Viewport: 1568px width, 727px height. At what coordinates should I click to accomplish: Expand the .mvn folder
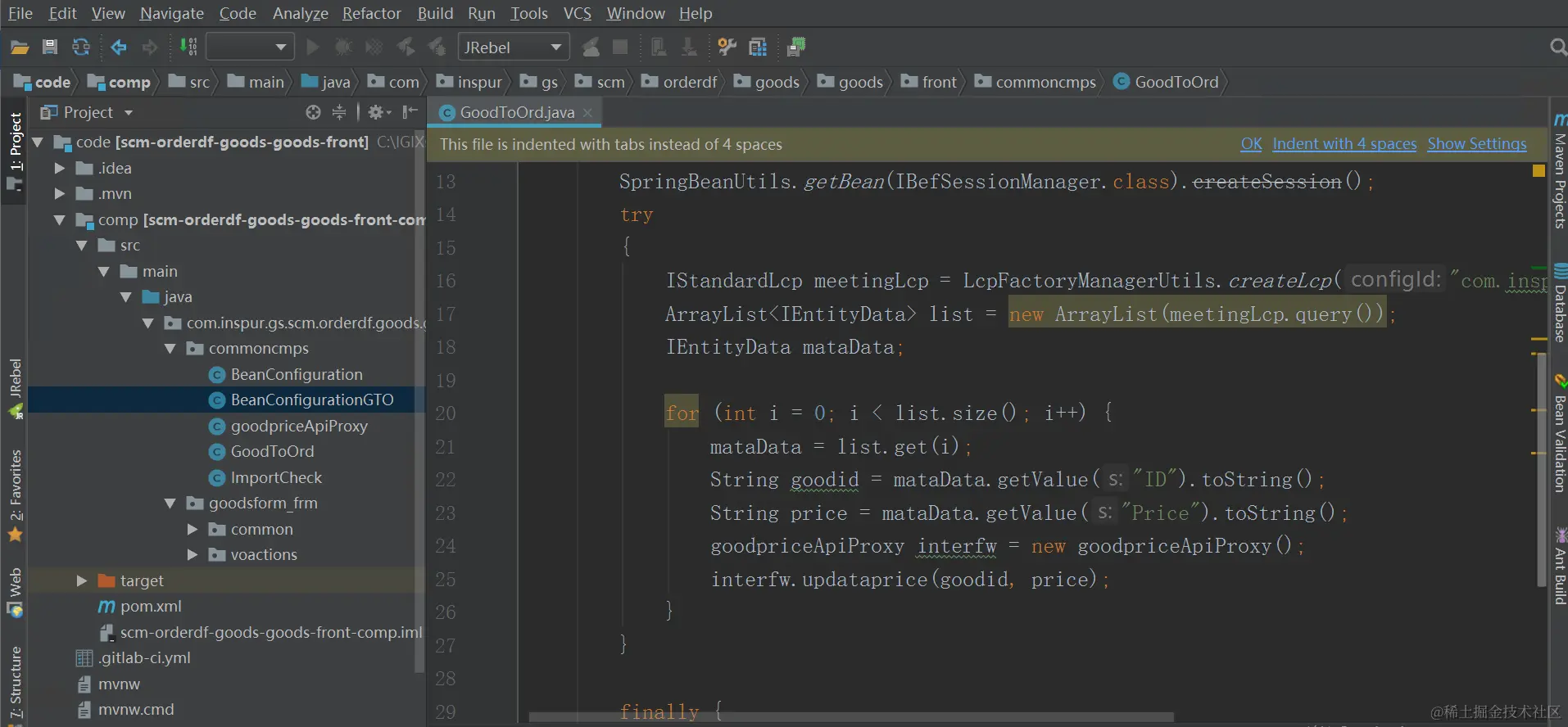59,194
